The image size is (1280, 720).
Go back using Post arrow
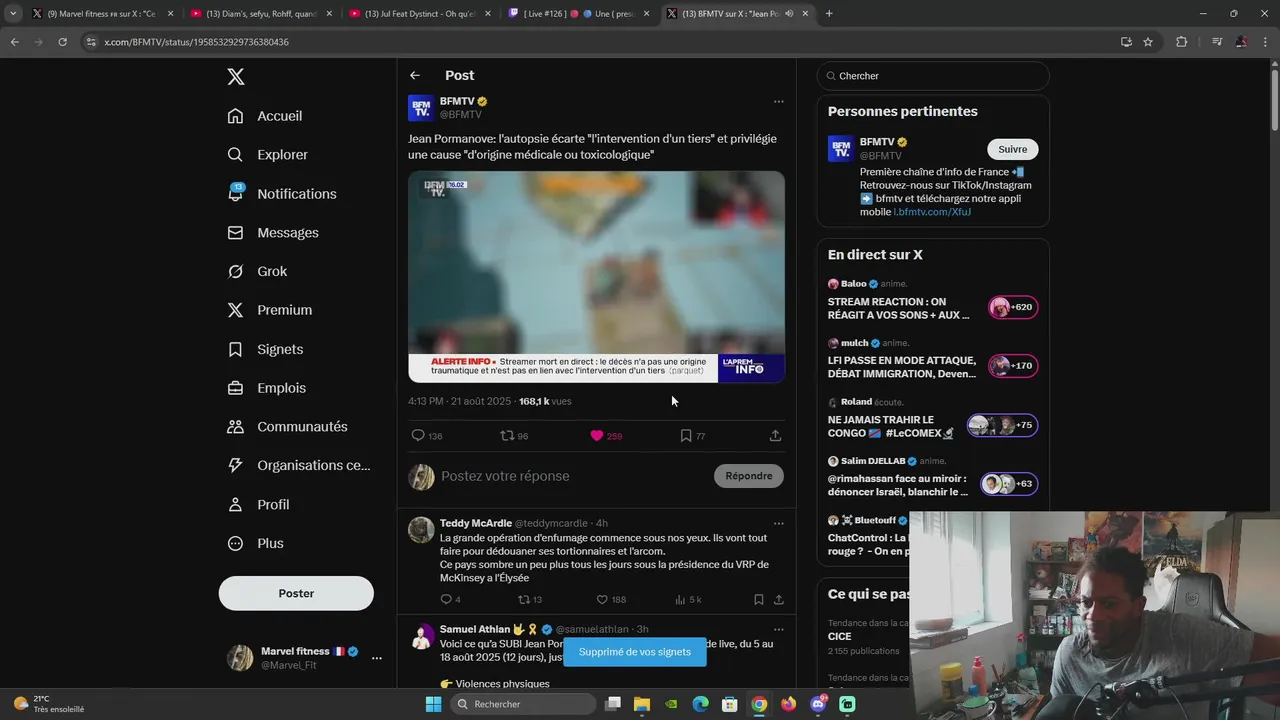415,76
